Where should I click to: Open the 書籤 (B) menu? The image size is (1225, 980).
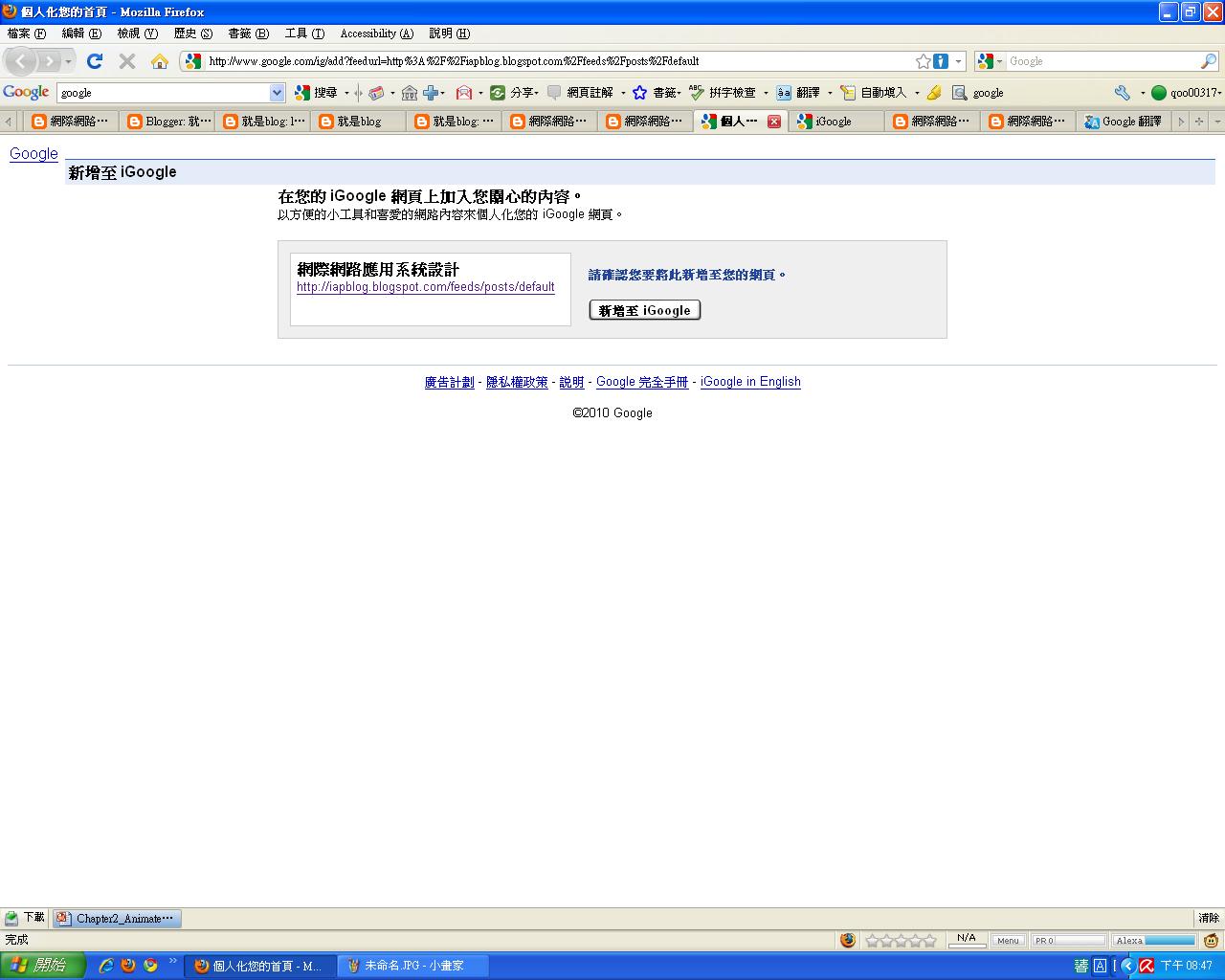click(248, 33)
